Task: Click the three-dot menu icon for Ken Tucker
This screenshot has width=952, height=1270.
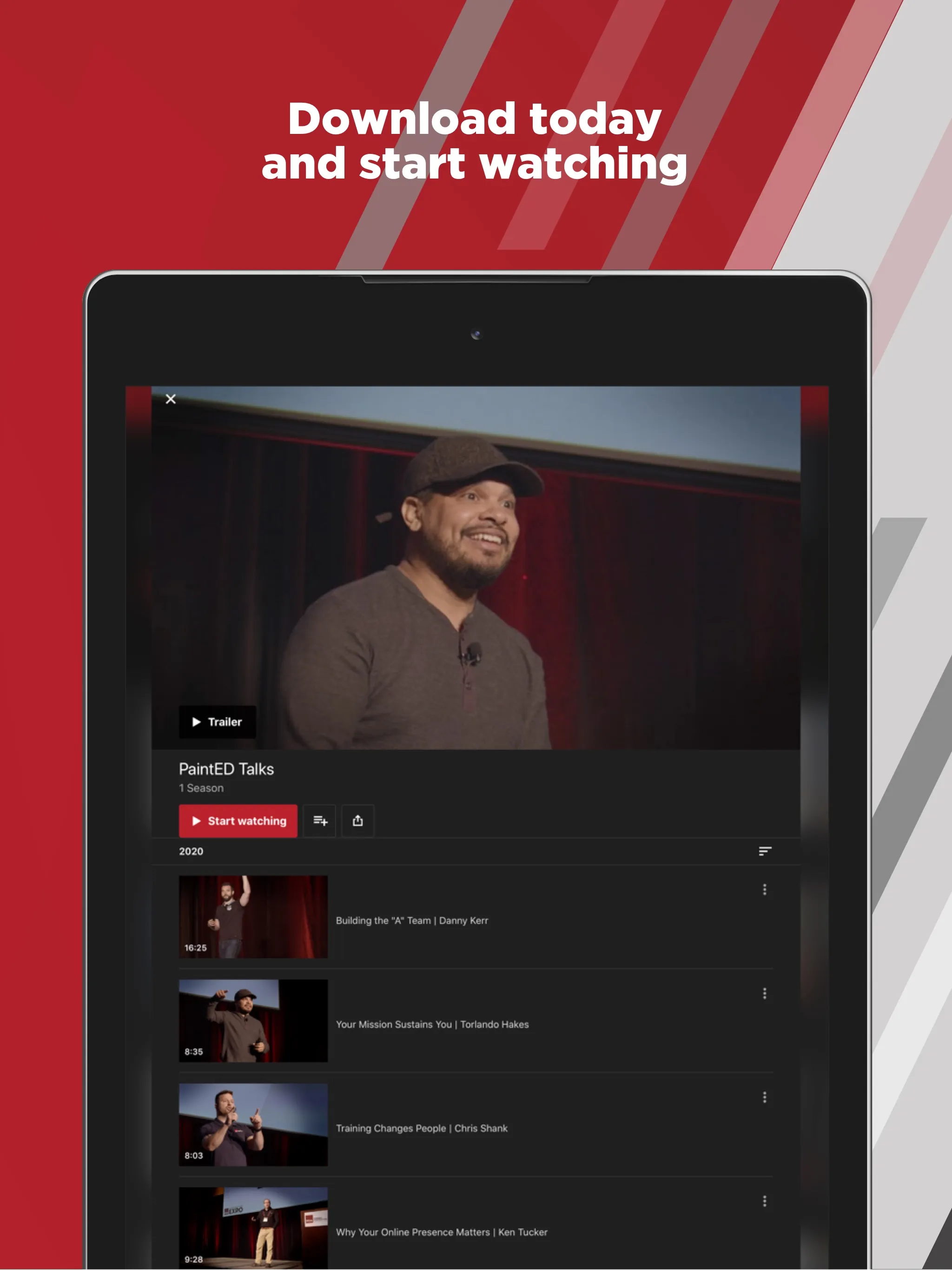Action: click(x=765, y=1201)
